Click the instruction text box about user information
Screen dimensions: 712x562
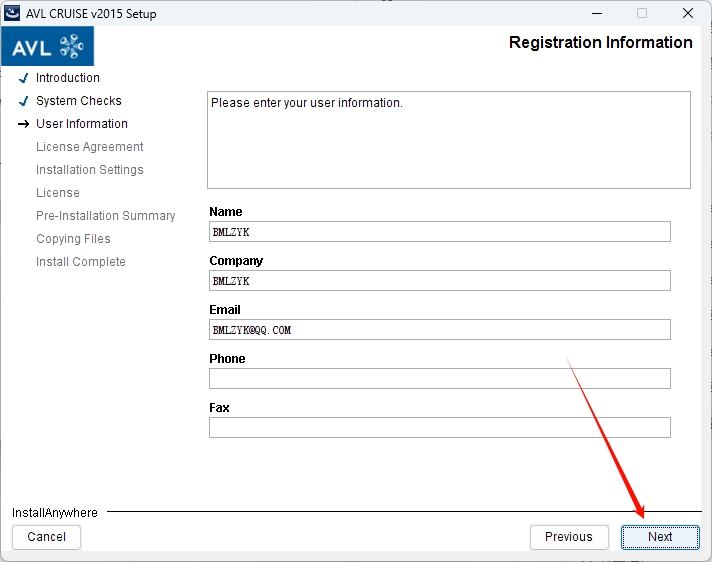448,140
